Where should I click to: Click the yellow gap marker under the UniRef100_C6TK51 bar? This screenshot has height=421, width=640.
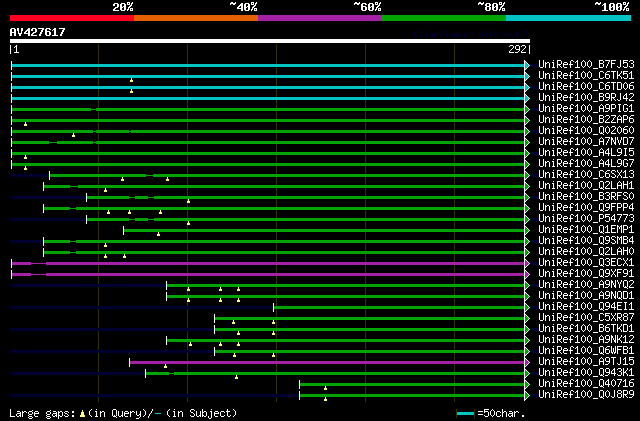pos(131,80)
